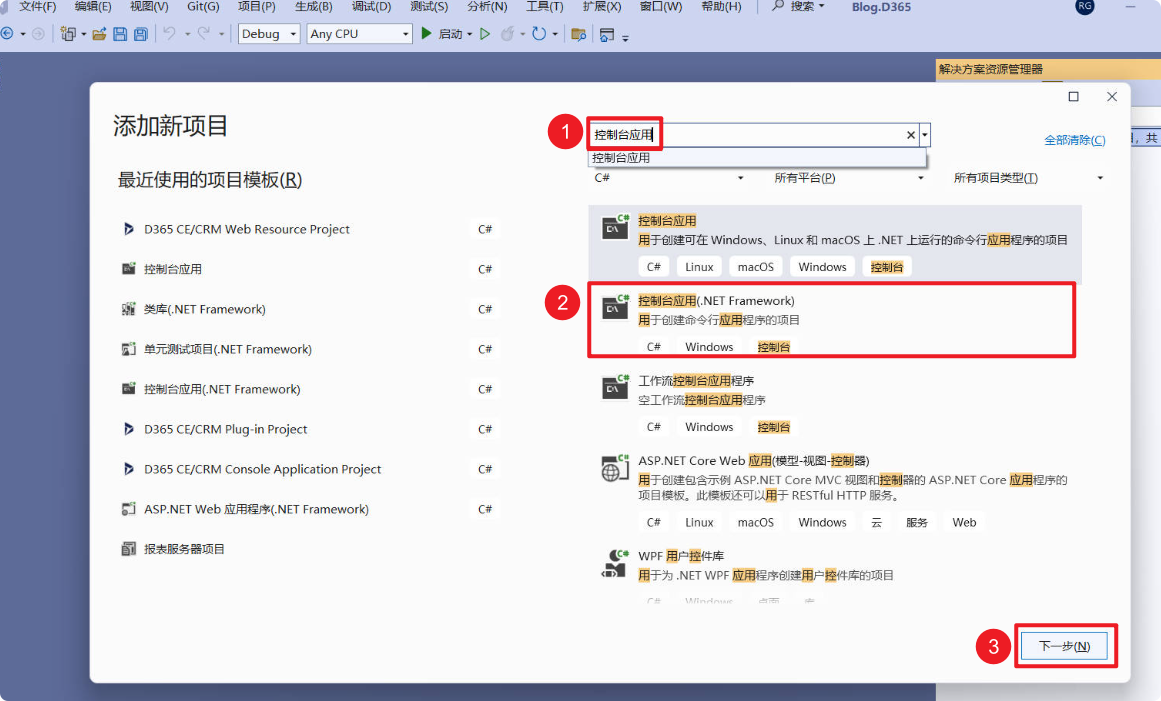Viewport: 1161px width, 701px height.
Task: Select the 控制台应用 .NET template result
Action: [834, 244]
